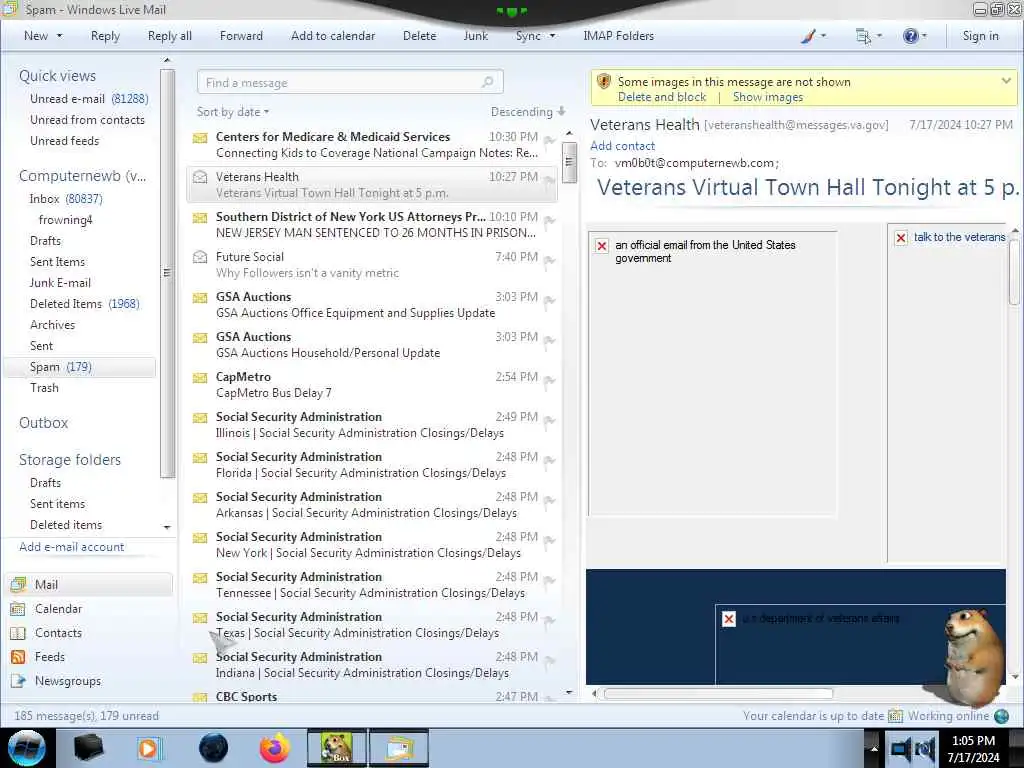Click Add contact link
1024x768 pixels.
622,146
